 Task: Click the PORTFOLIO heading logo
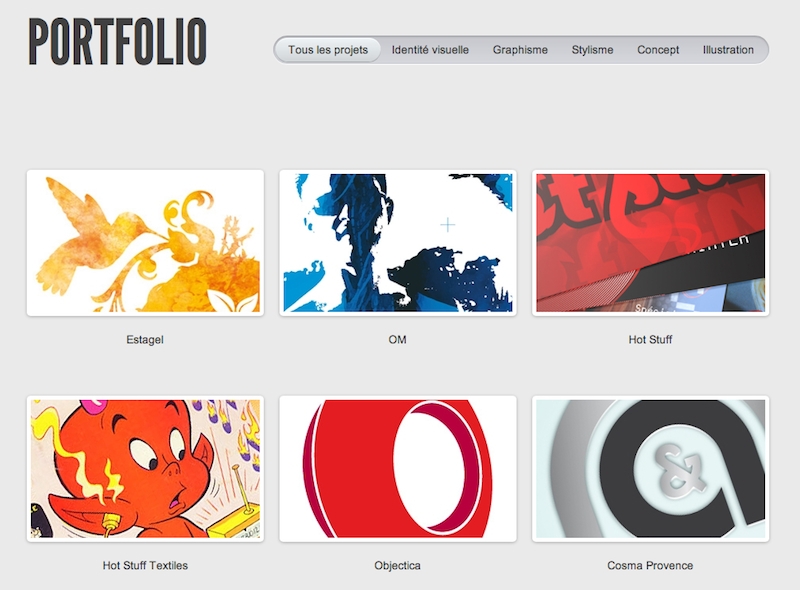[x=117, y=42]
